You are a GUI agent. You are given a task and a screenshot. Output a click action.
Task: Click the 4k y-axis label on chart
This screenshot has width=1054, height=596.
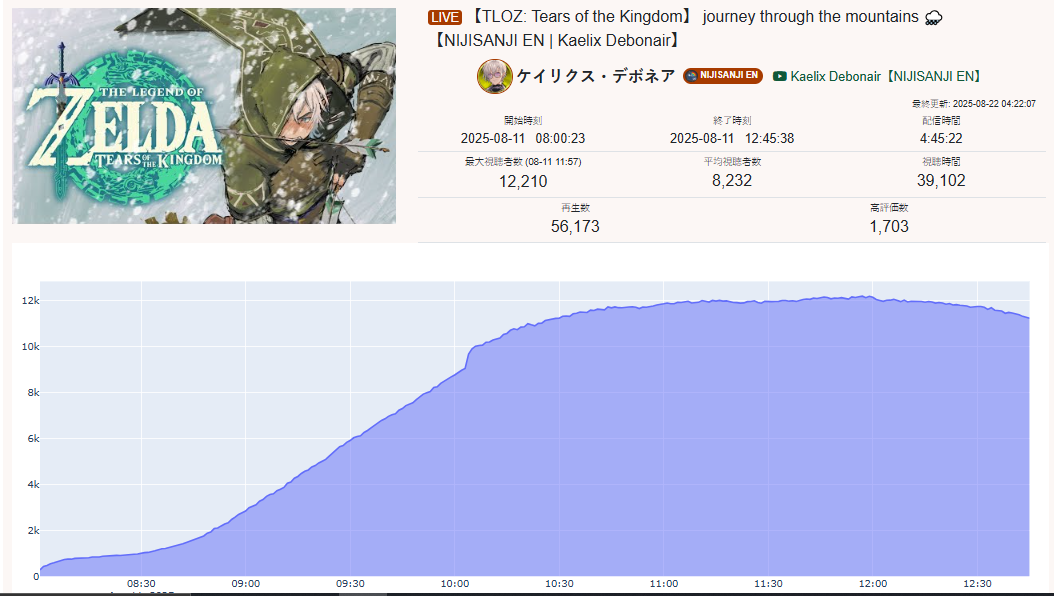[x=33, y=484]
